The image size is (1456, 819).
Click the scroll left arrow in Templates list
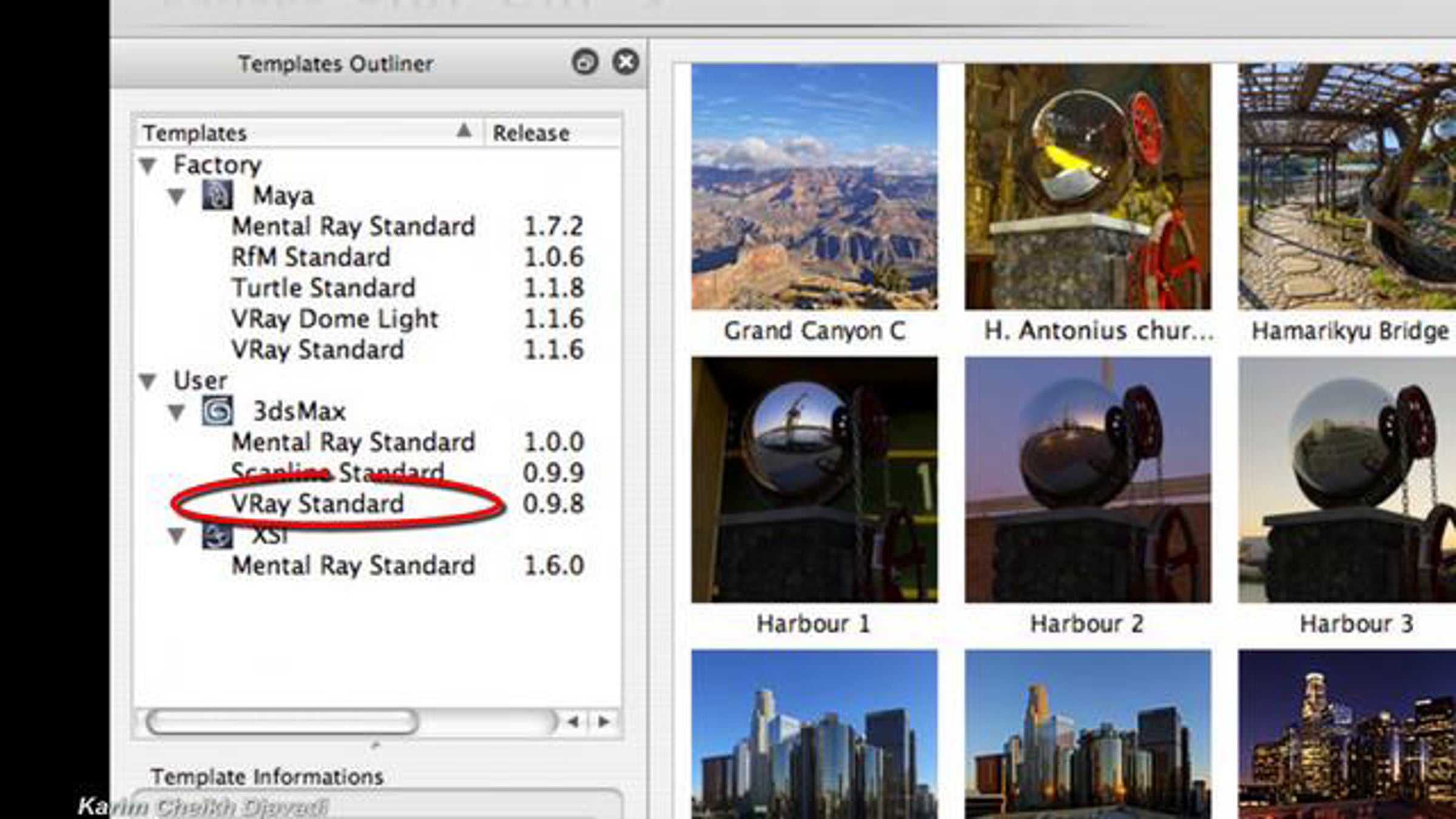573,722
